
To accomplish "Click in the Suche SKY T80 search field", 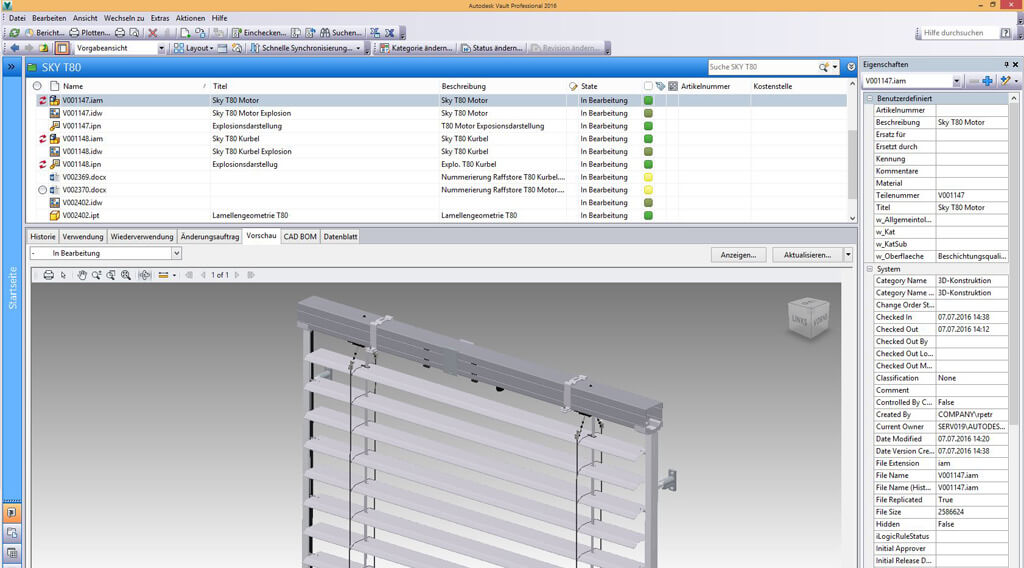I will [760, 67].
